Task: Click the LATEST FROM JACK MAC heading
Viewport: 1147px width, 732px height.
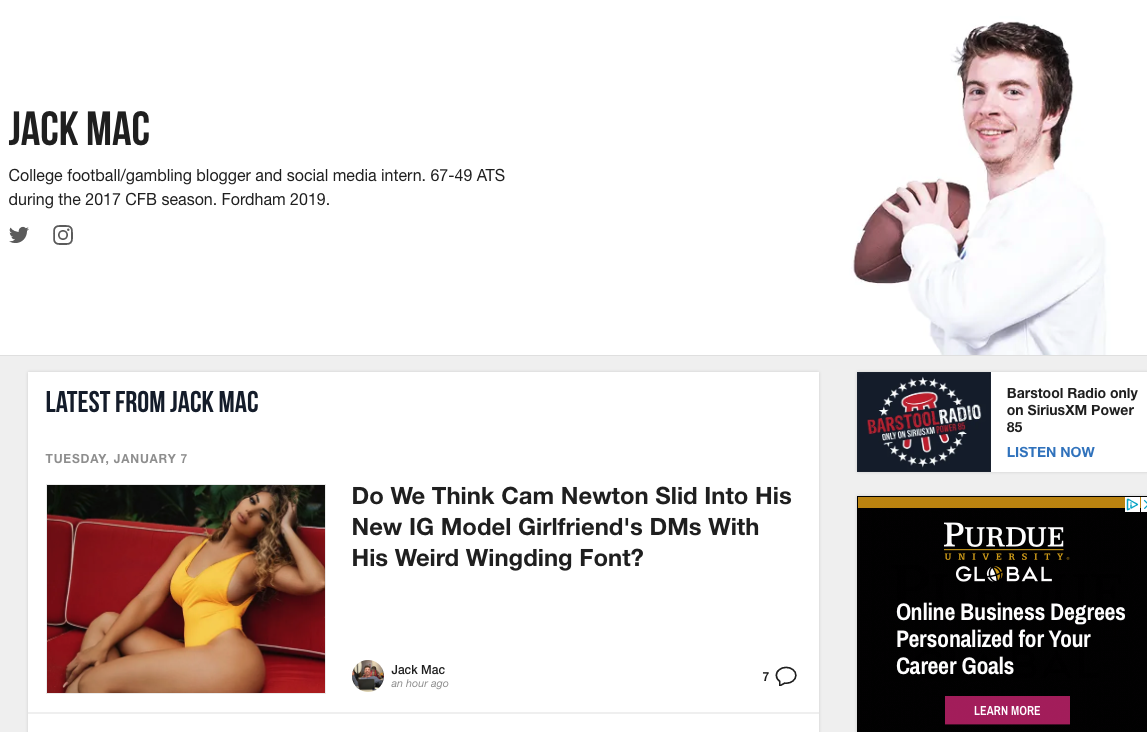Action: pyautogui.click(x=152, y=402)
